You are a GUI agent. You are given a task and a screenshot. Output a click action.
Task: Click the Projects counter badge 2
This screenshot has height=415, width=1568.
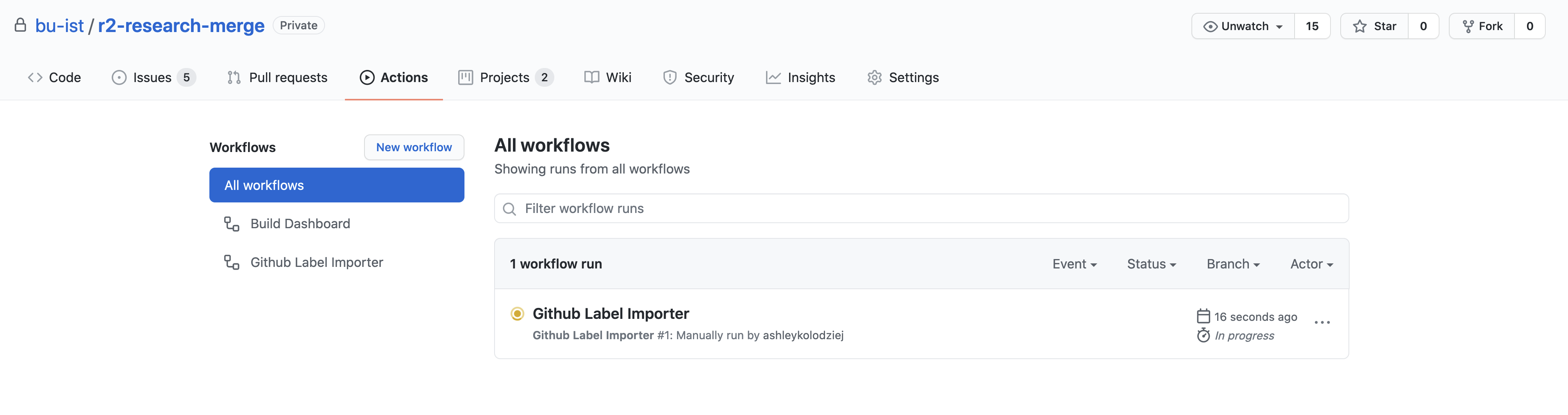coord(544,77)
